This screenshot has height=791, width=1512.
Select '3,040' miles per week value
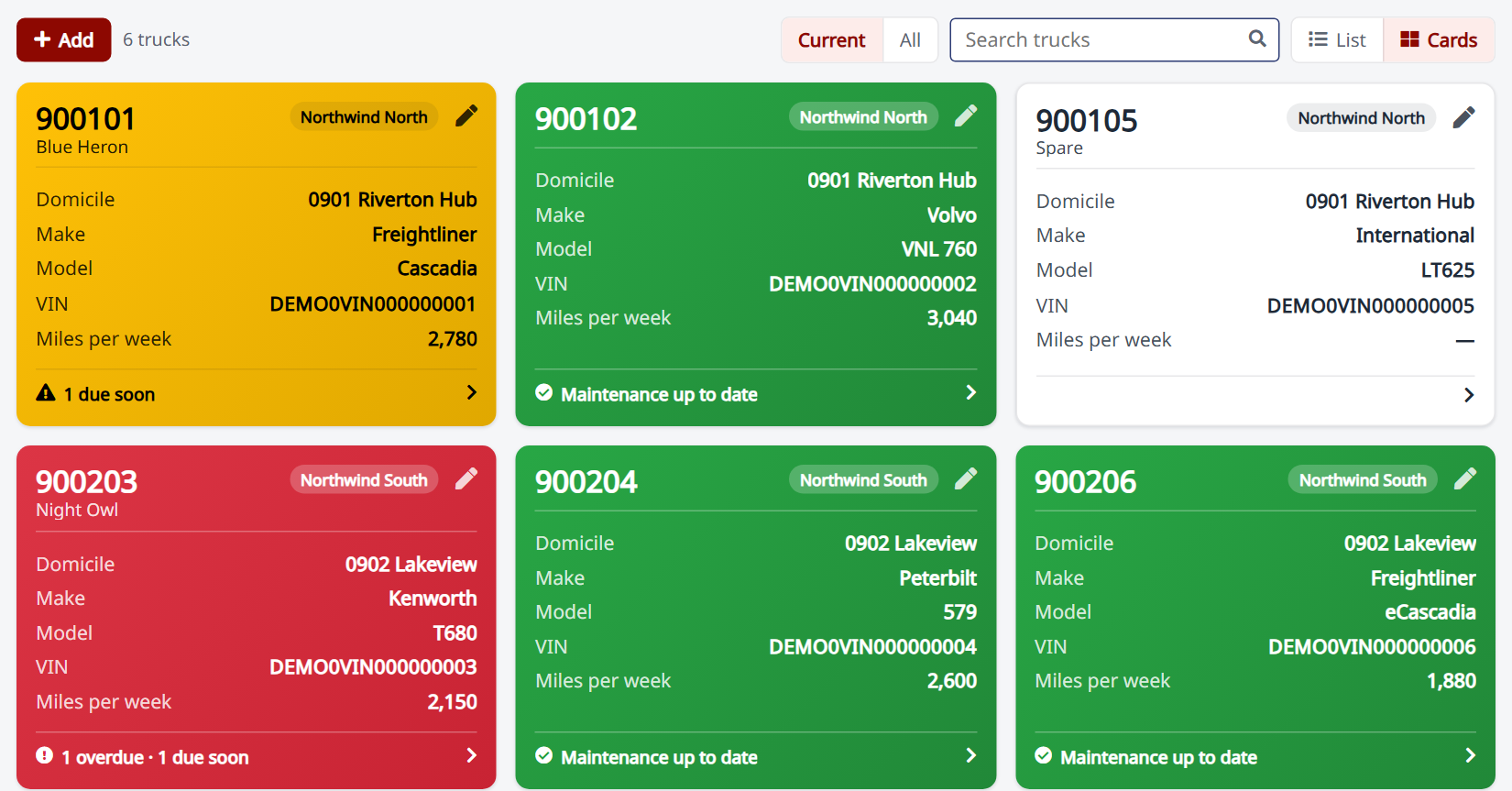pos(951,318)
